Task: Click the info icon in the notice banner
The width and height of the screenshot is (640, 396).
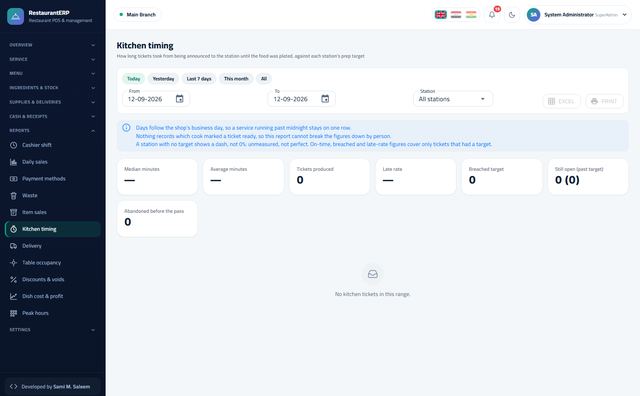Action: [127, 128]
